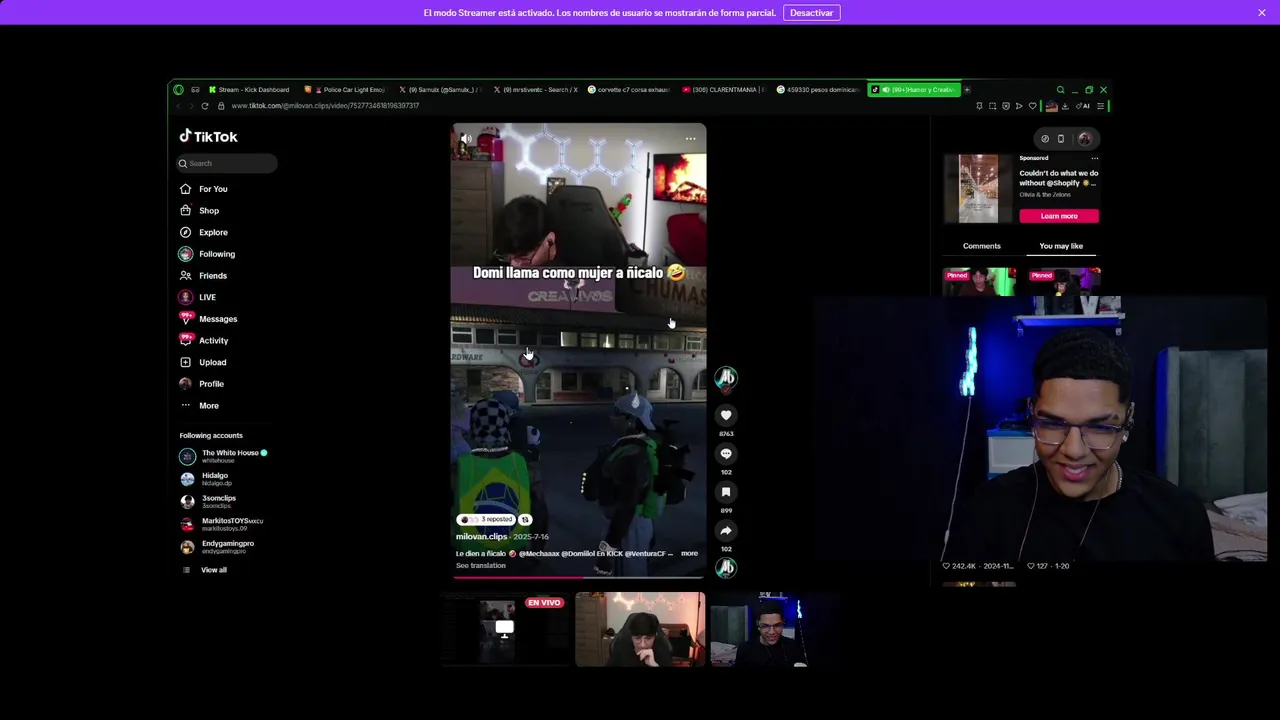The image size is (1280, 720).
Task: Switch to the CLARENTMANIA YouTube tab
Action: (x=724, y=90)
